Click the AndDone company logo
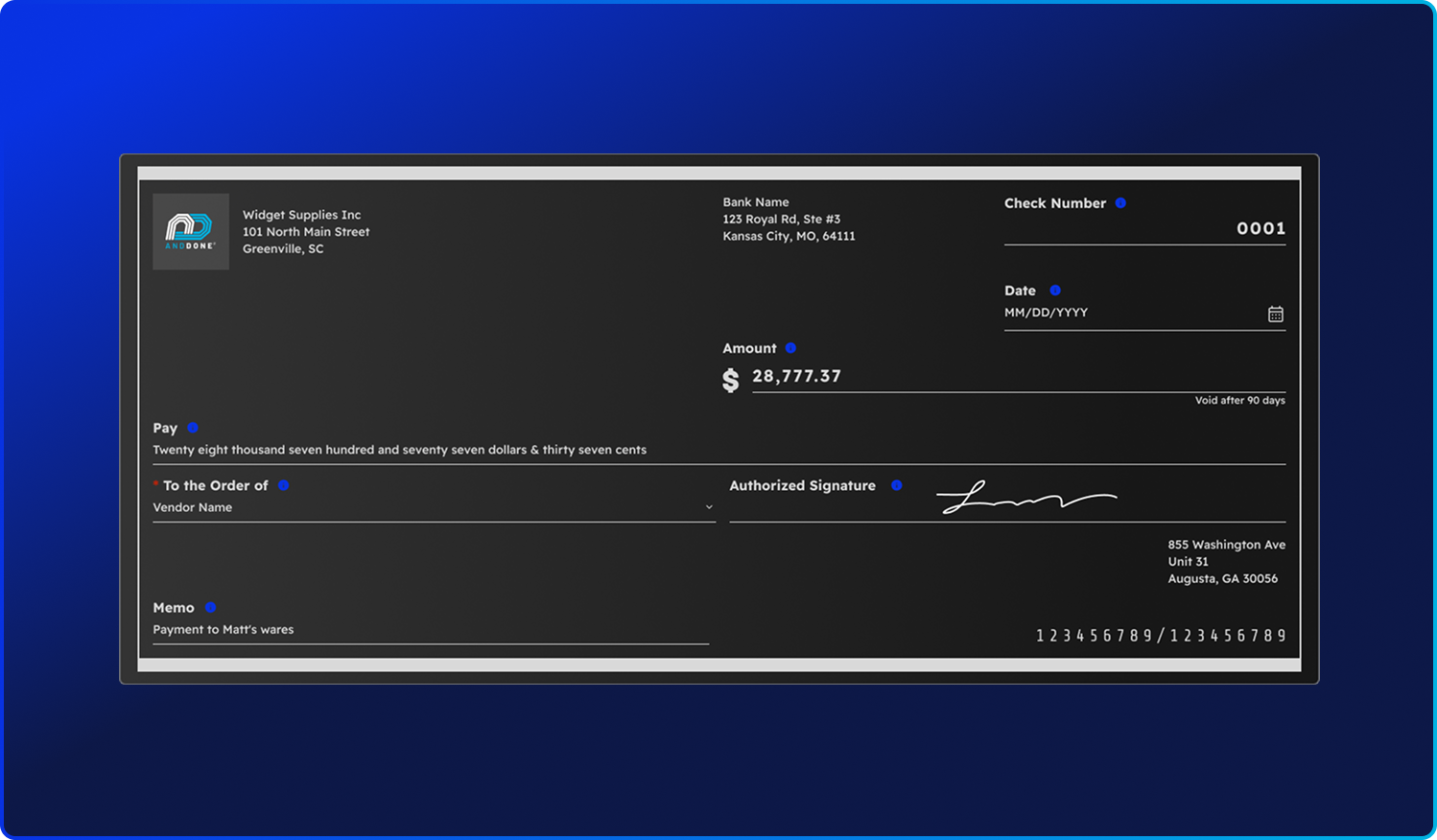Screen dimensions: 1437x840 tap(190, 231)
